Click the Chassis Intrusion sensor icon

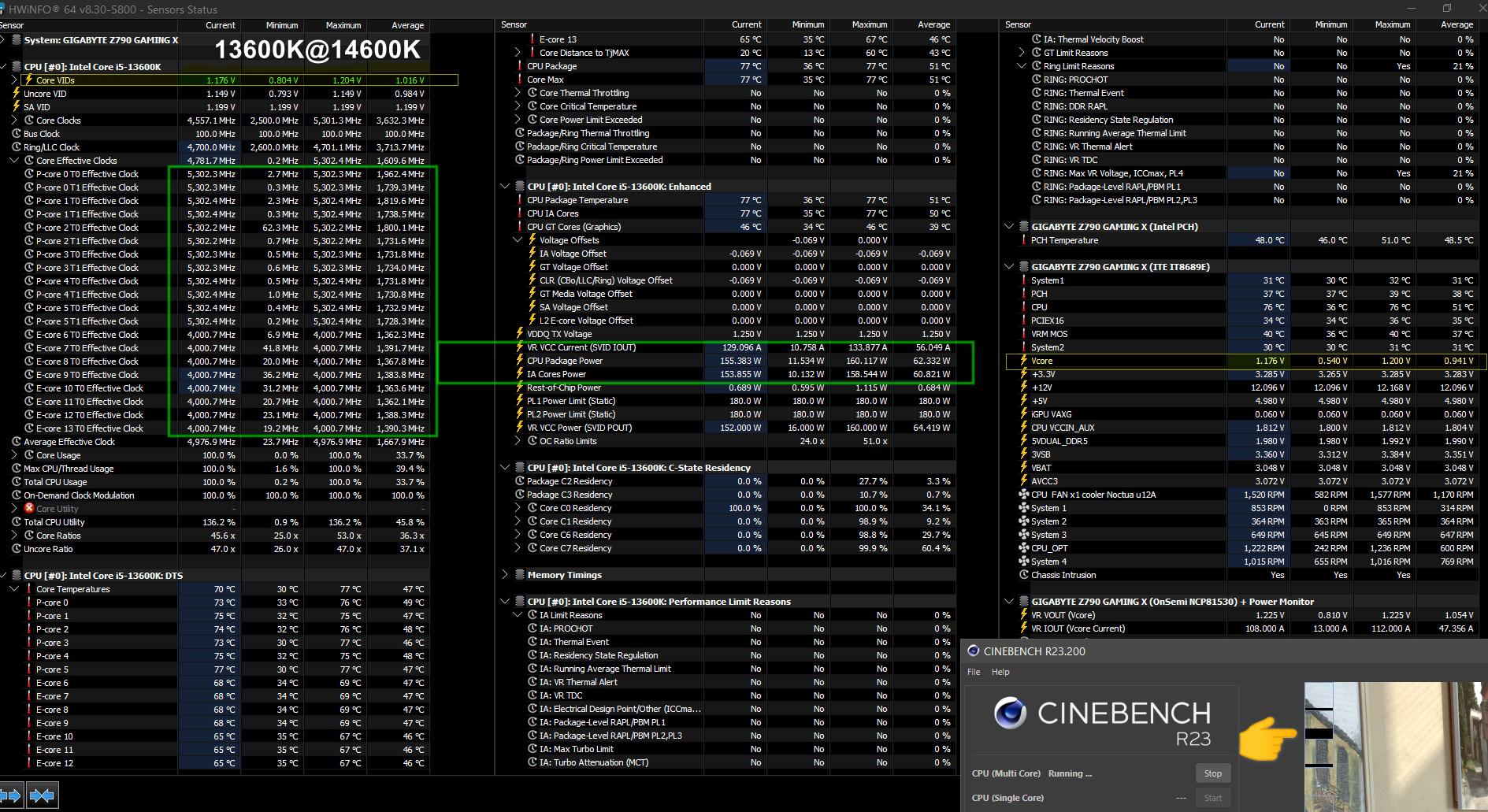[1024, 575]
